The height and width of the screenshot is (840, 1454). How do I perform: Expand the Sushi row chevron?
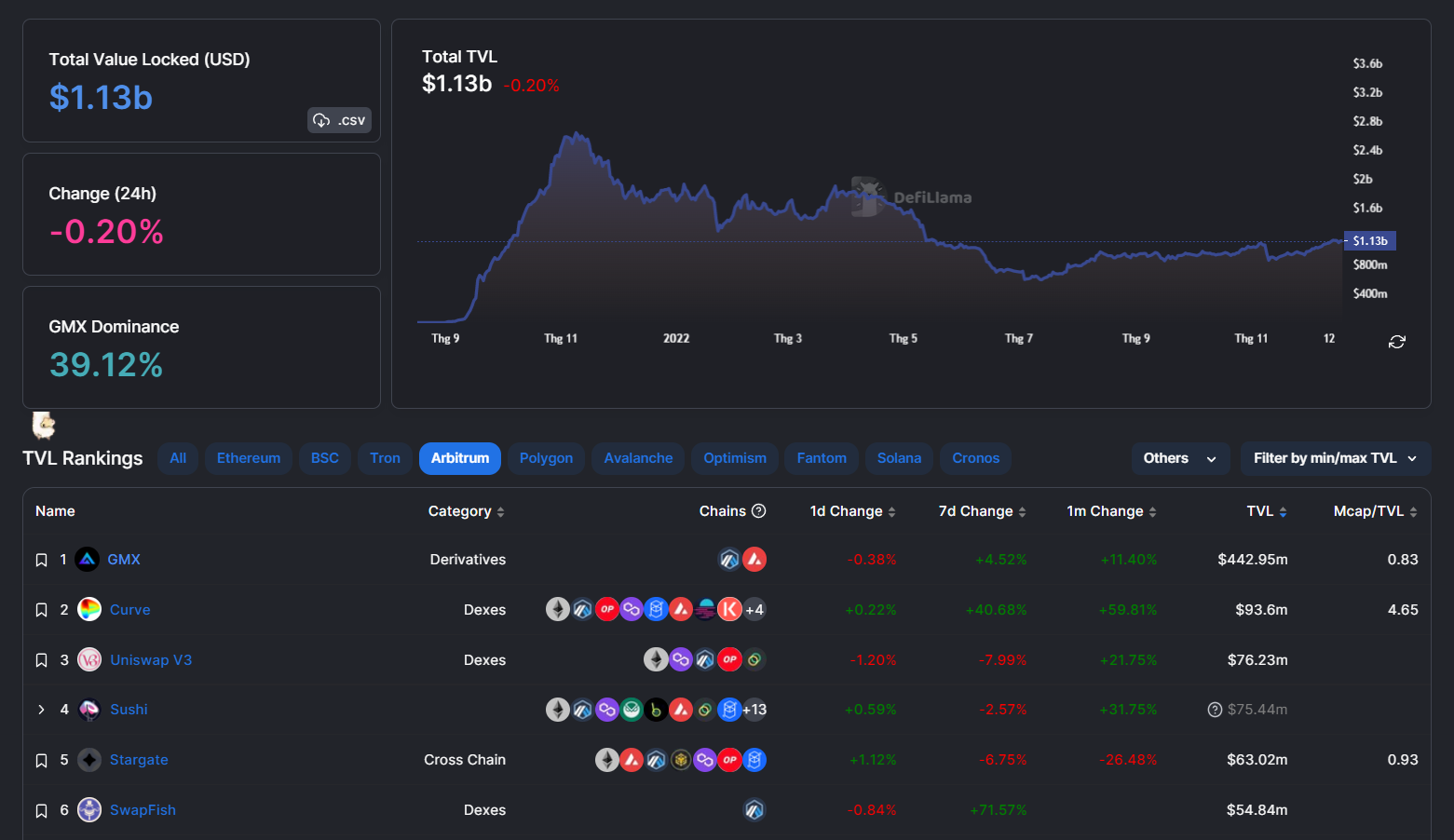pyautogui.click(x=41, y=710)
